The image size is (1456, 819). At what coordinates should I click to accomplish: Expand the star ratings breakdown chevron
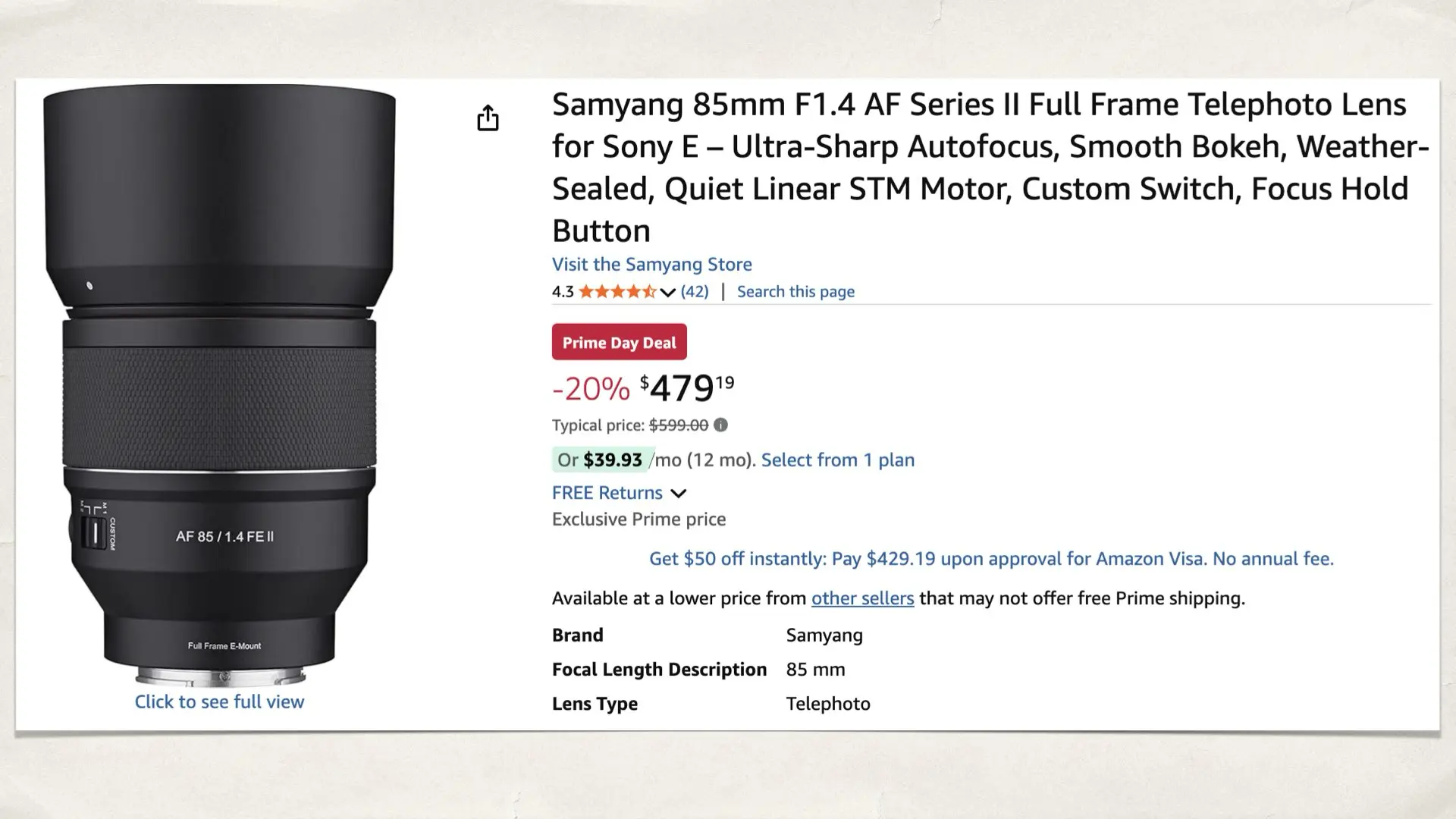pos(667,292)
